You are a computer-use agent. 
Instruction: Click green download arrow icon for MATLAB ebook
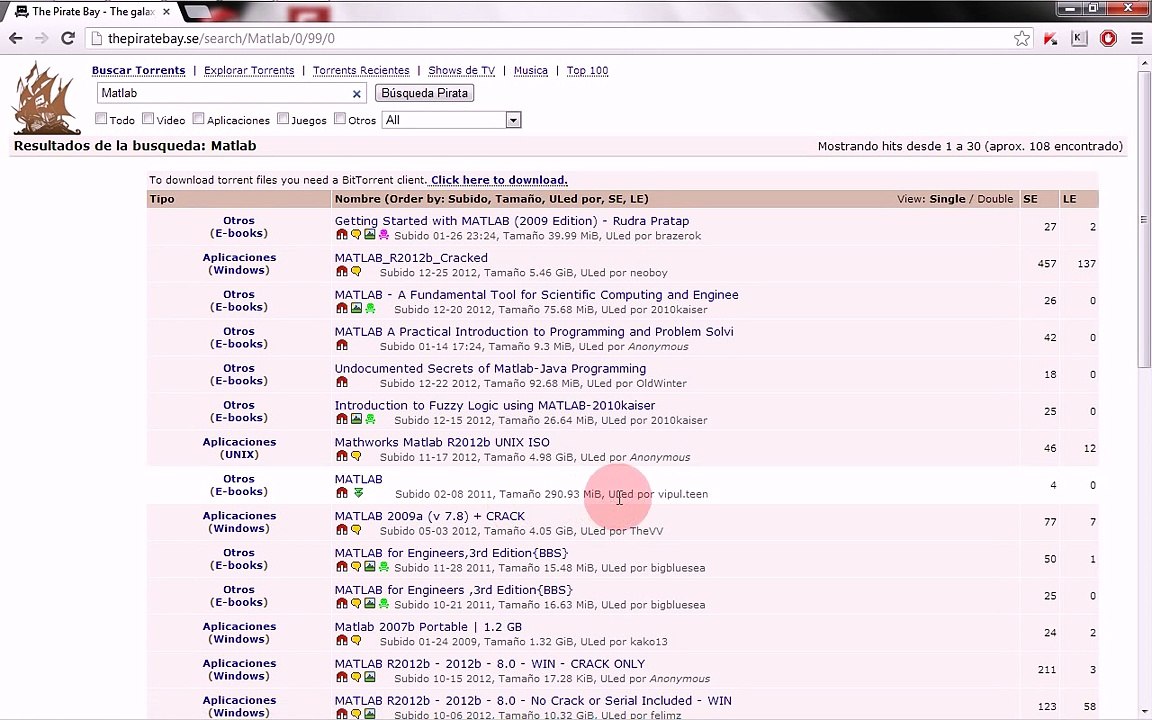[x=359, y=492]
